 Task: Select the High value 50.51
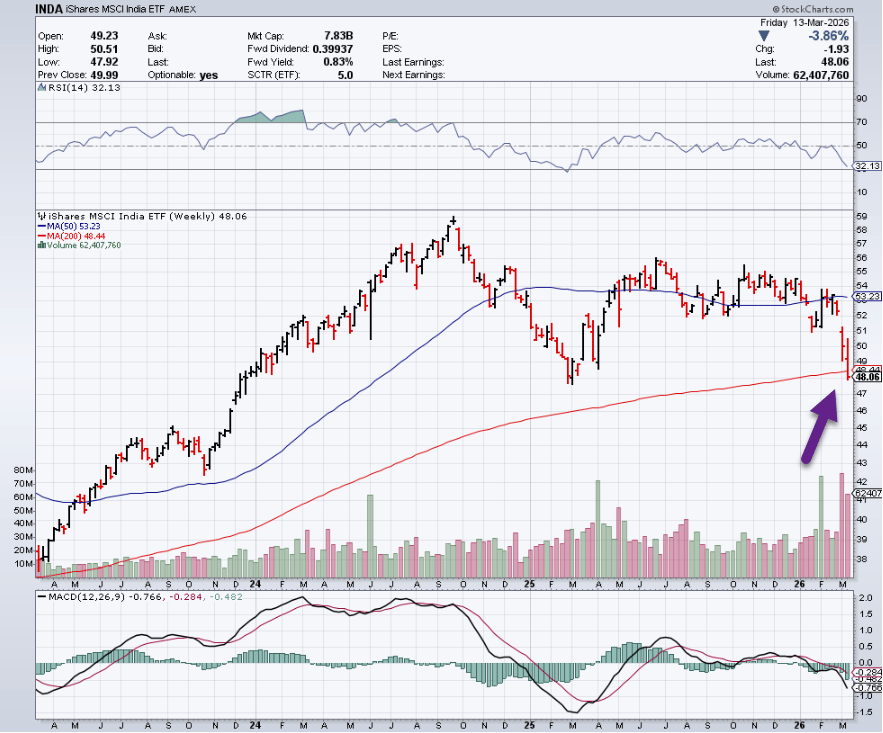coord(104,49)
